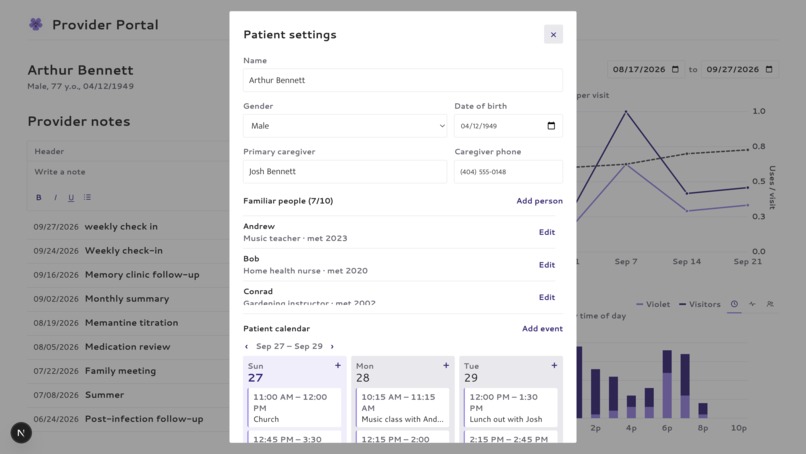Image resolution: width=806 pixels, height=454 pixels.
Task: Go to previous calendar date range
Action: (247, 347)
